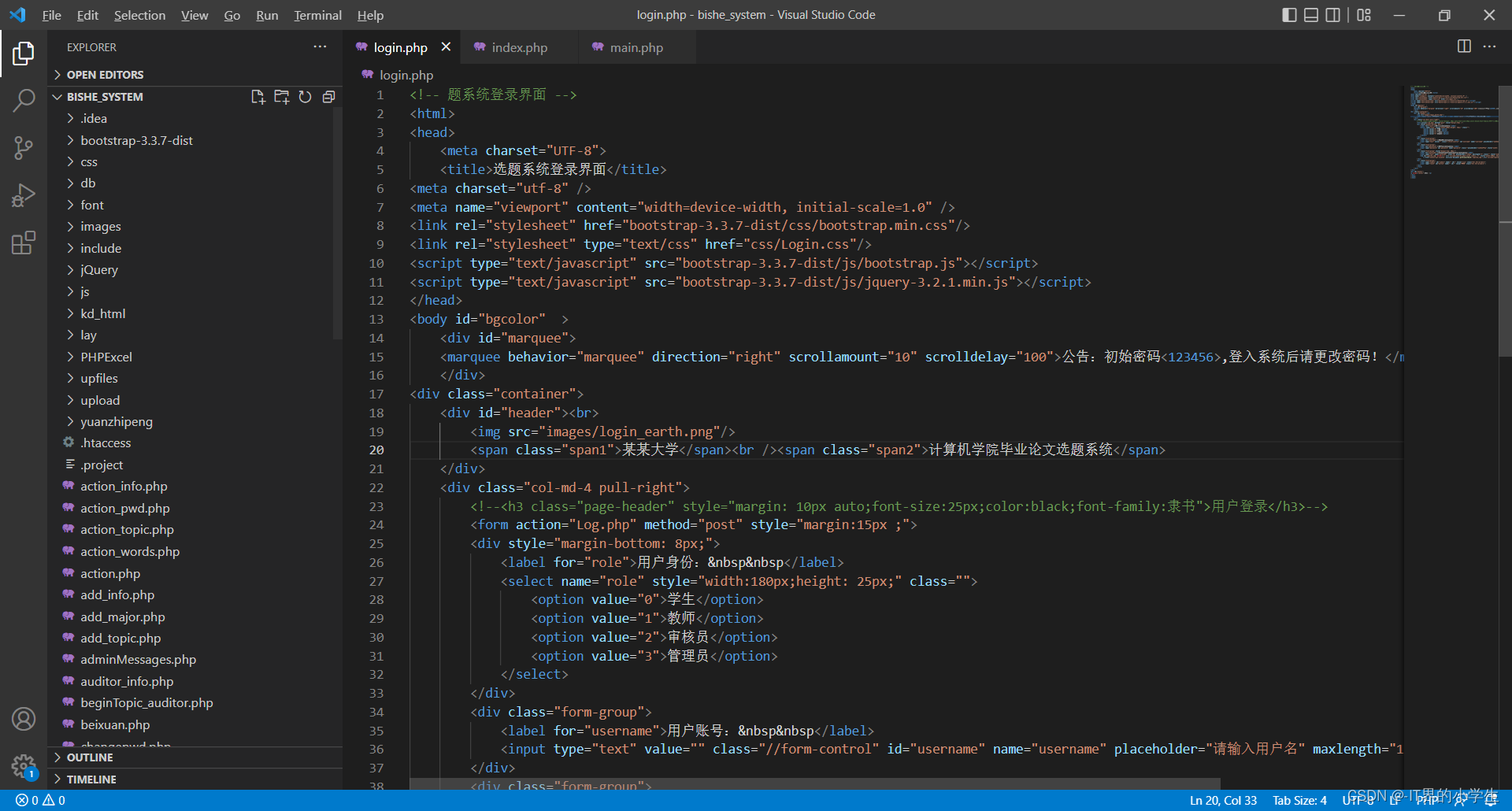1512x811 pixels.
Task: Open the Explorer view in activity bar
Action: point(24,54)
